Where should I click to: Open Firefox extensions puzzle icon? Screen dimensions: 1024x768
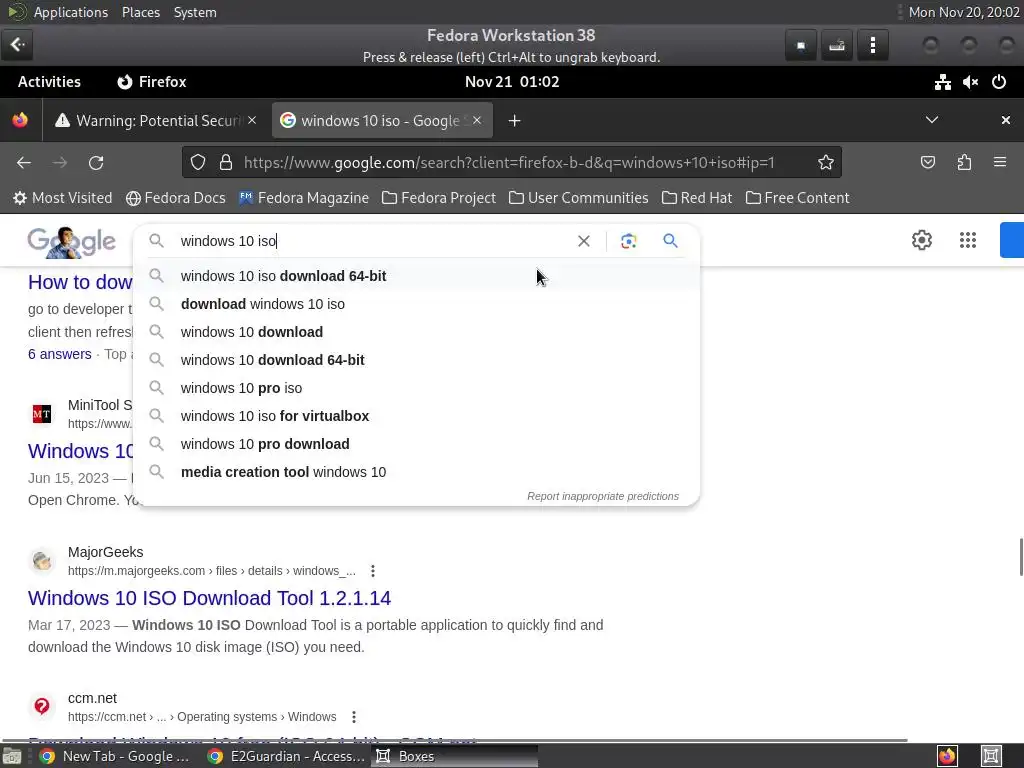pos(964,162)
